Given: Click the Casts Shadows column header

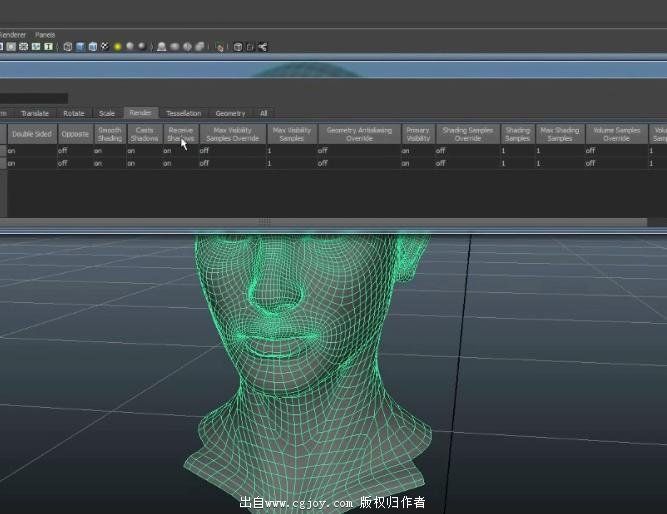Looking at the screenshot, I should [145, 134].
